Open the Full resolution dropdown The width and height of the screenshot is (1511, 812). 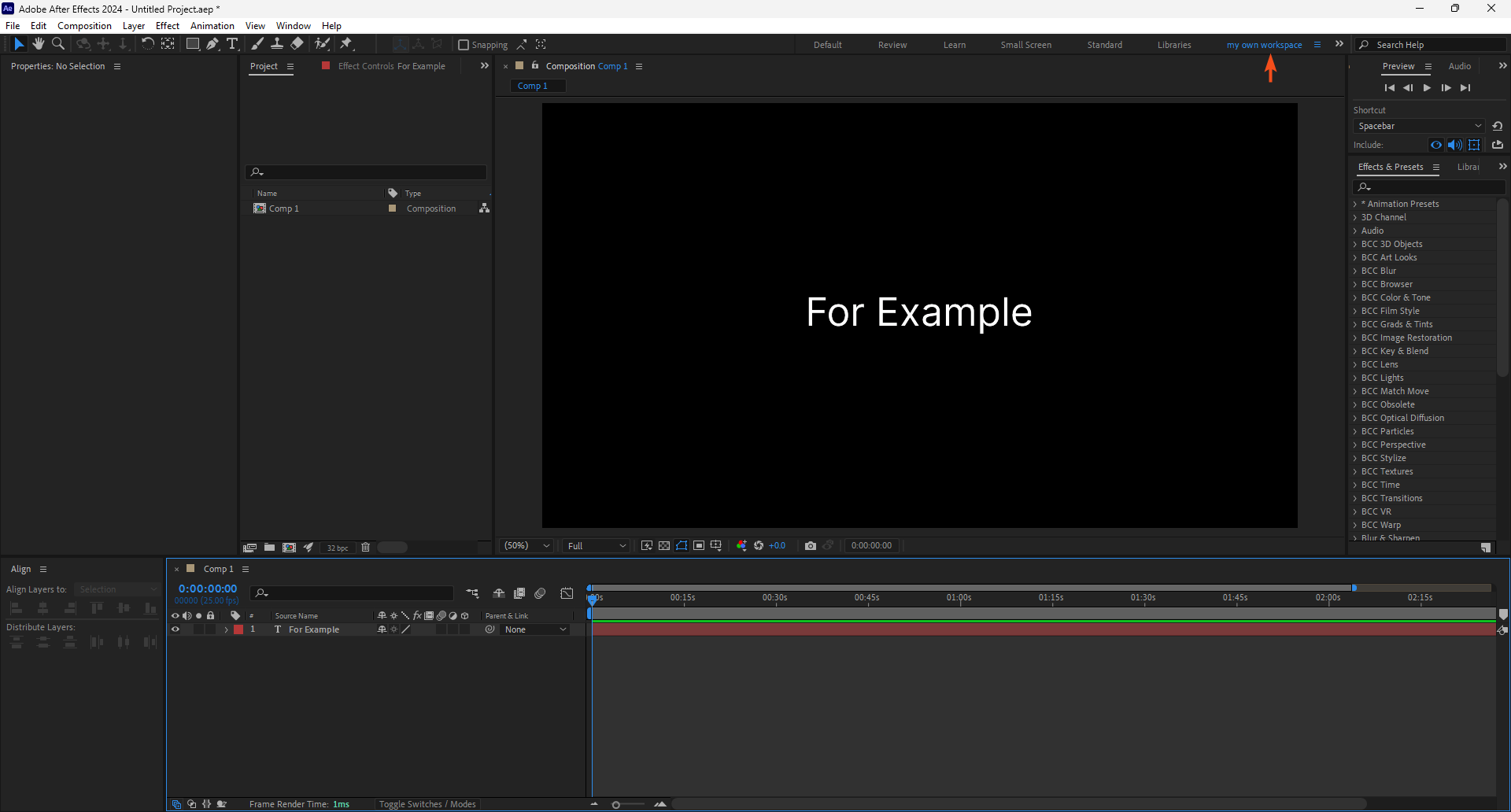tap(597, 545)
